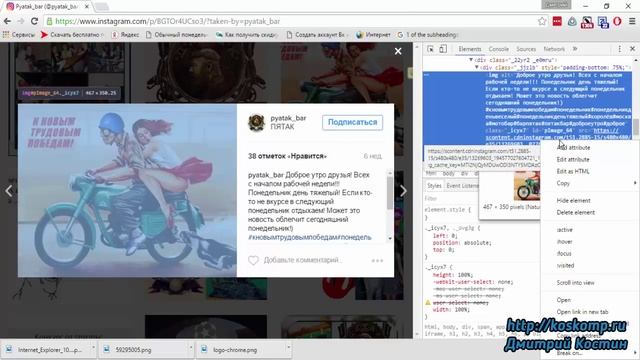Open the DevTools three-dot settings menu

click(619, 49)
